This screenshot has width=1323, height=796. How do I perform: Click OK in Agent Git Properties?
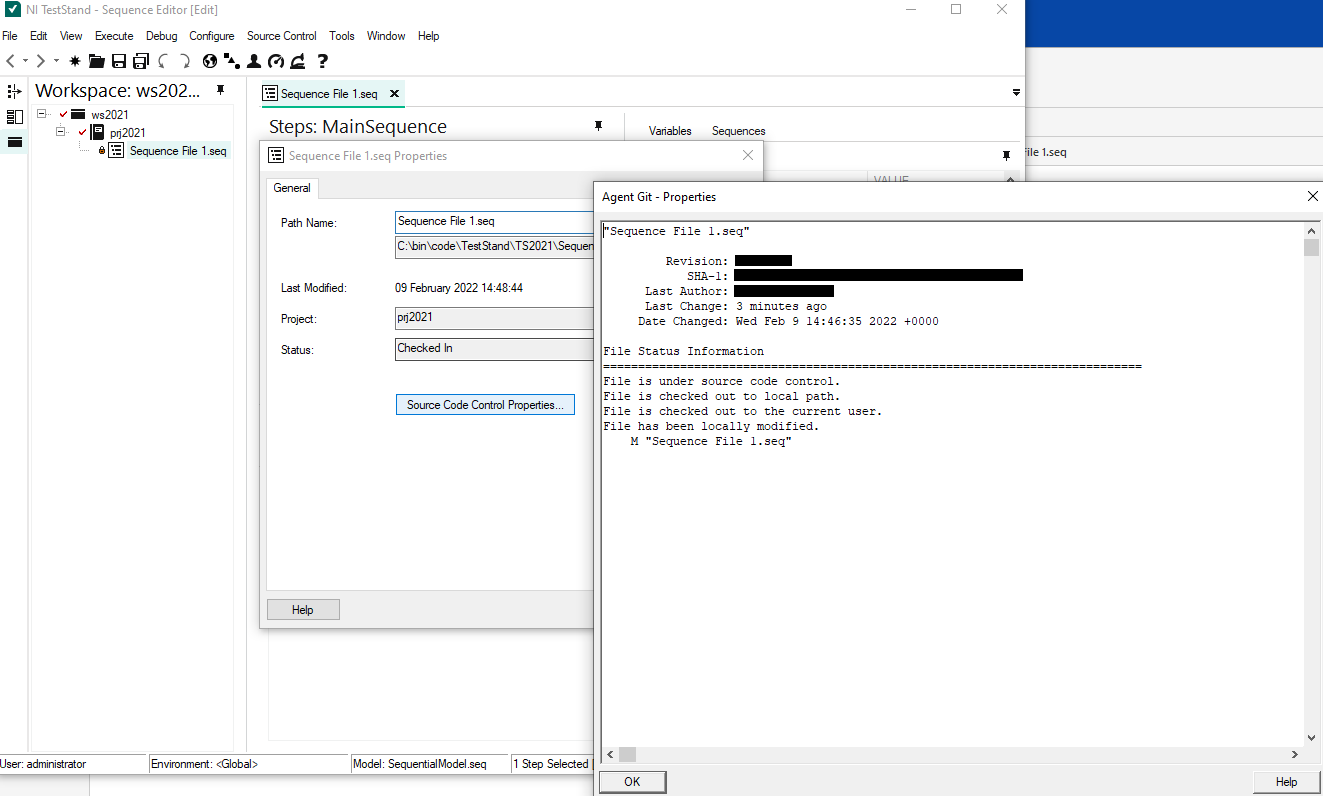point(632,782)
